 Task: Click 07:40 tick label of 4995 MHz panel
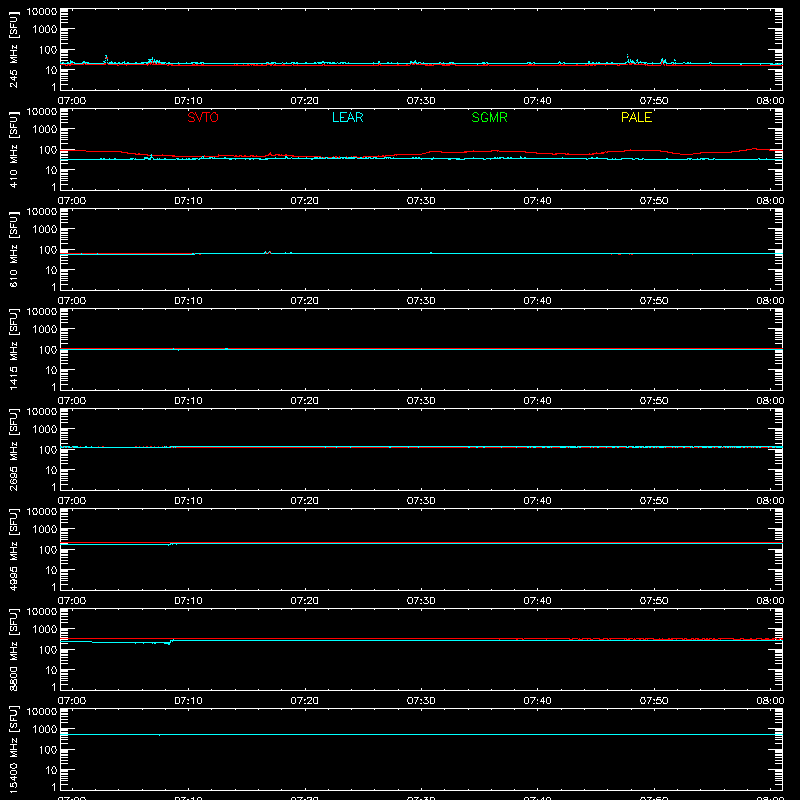click(x=537, y=601)
